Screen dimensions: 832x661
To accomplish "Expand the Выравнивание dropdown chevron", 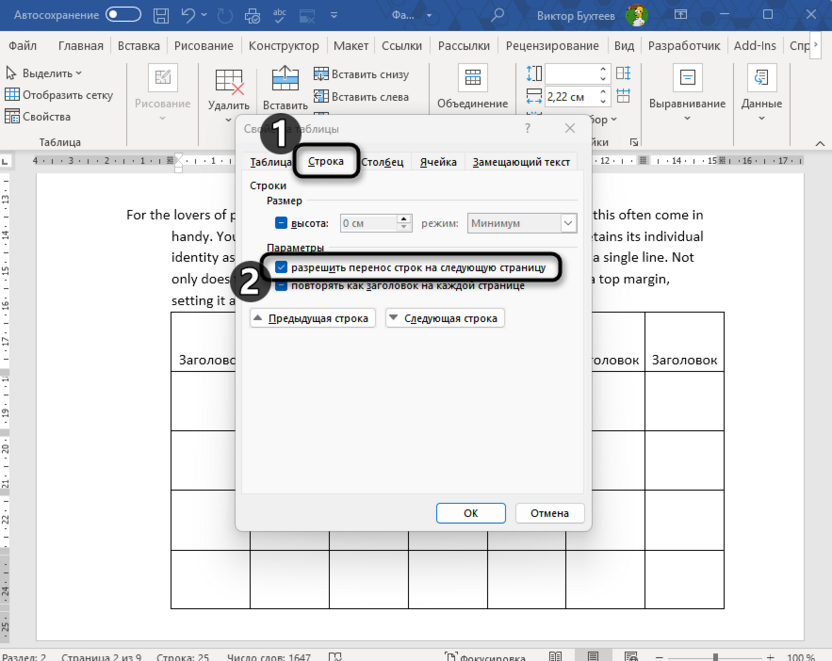I will (687, 118).
